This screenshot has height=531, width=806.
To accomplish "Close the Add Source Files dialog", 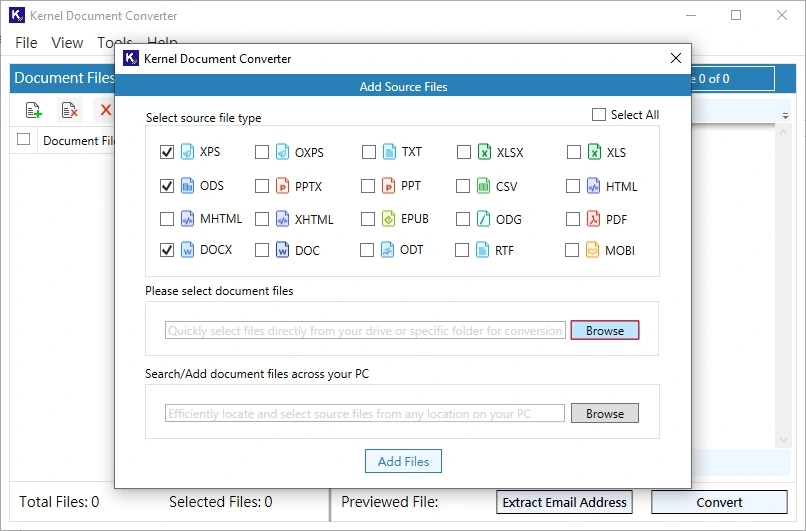I will point(676,58).
